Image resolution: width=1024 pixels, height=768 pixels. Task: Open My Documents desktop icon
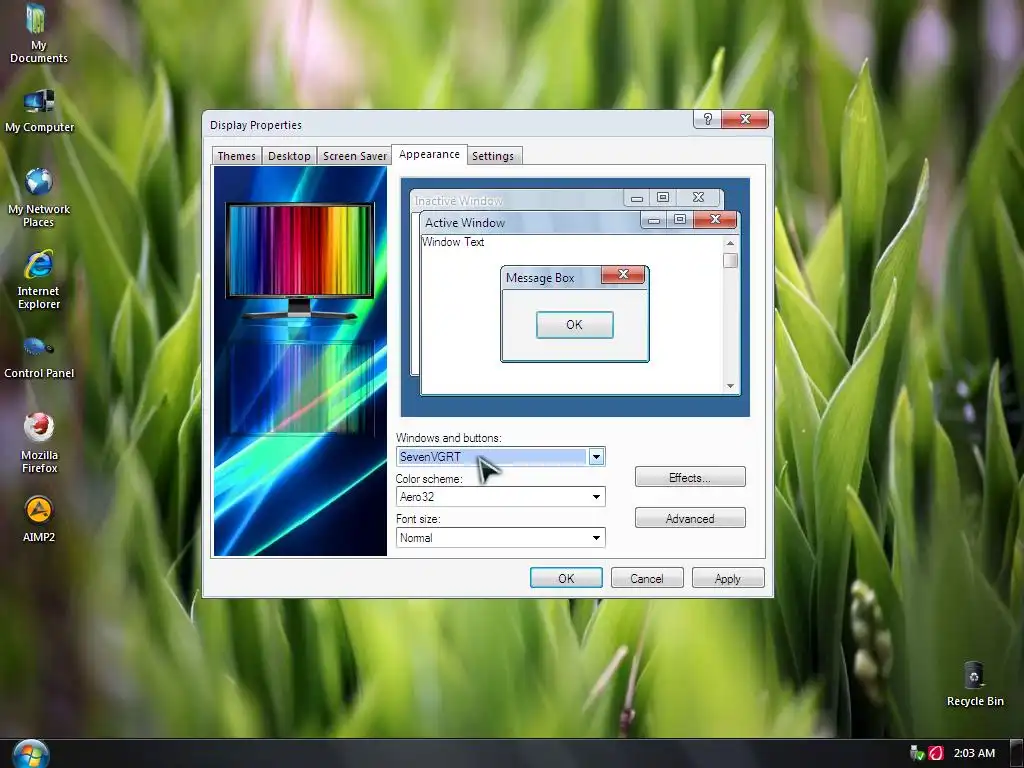click(39, 33)
